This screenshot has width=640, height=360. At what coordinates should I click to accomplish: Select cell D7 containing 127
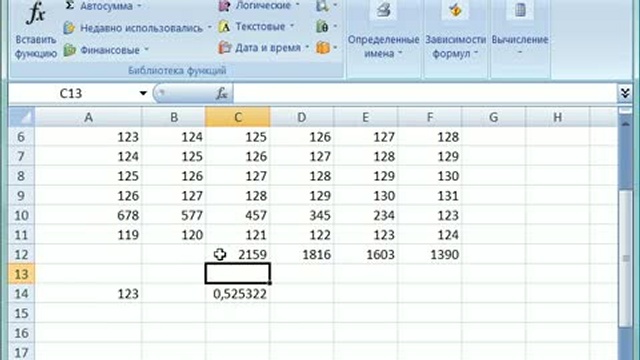[302, 156]
